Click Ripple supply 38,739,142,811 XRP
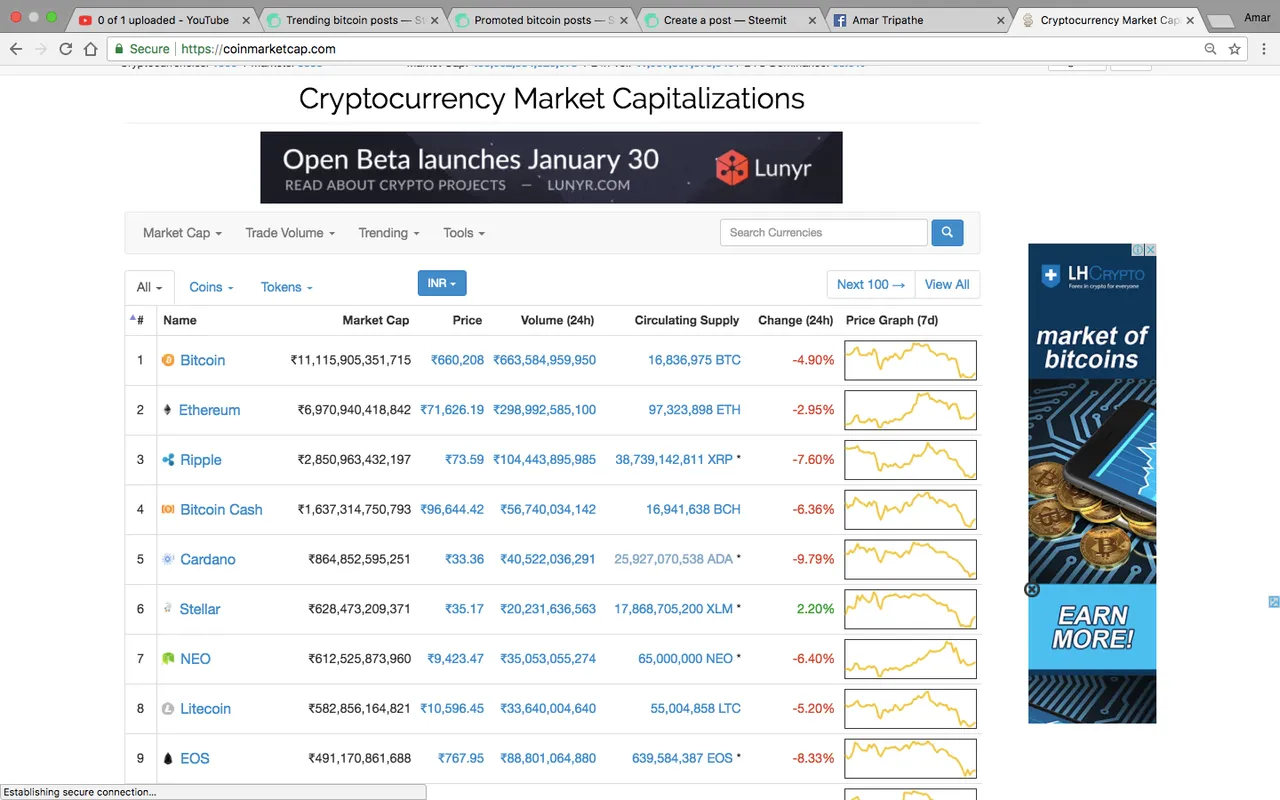This screenshot has width=1280, height=800. click(x=674, y=460)
